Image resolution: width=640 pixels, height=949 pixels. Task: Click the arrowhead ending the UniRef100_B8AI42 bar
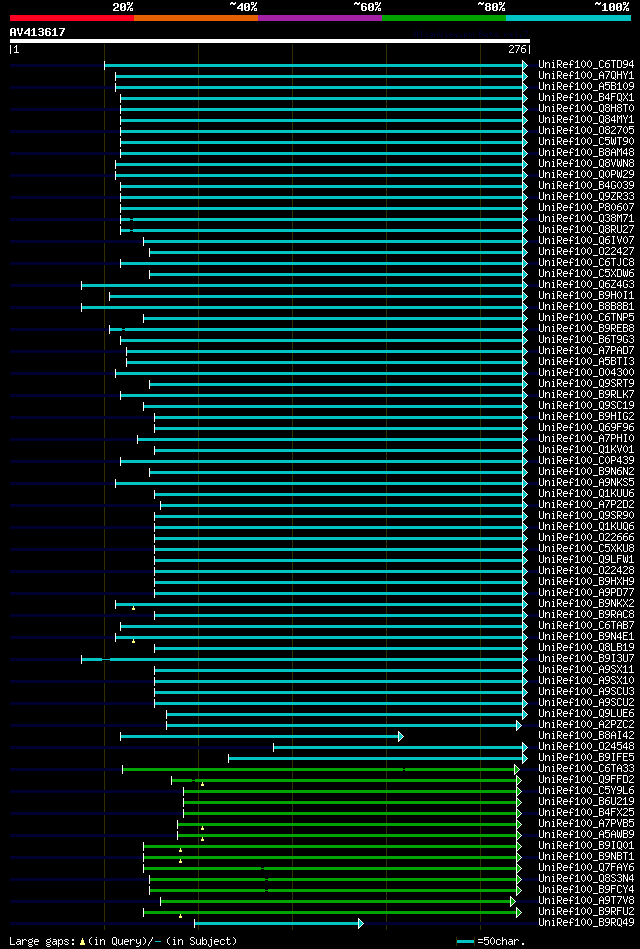pos(400,736)
